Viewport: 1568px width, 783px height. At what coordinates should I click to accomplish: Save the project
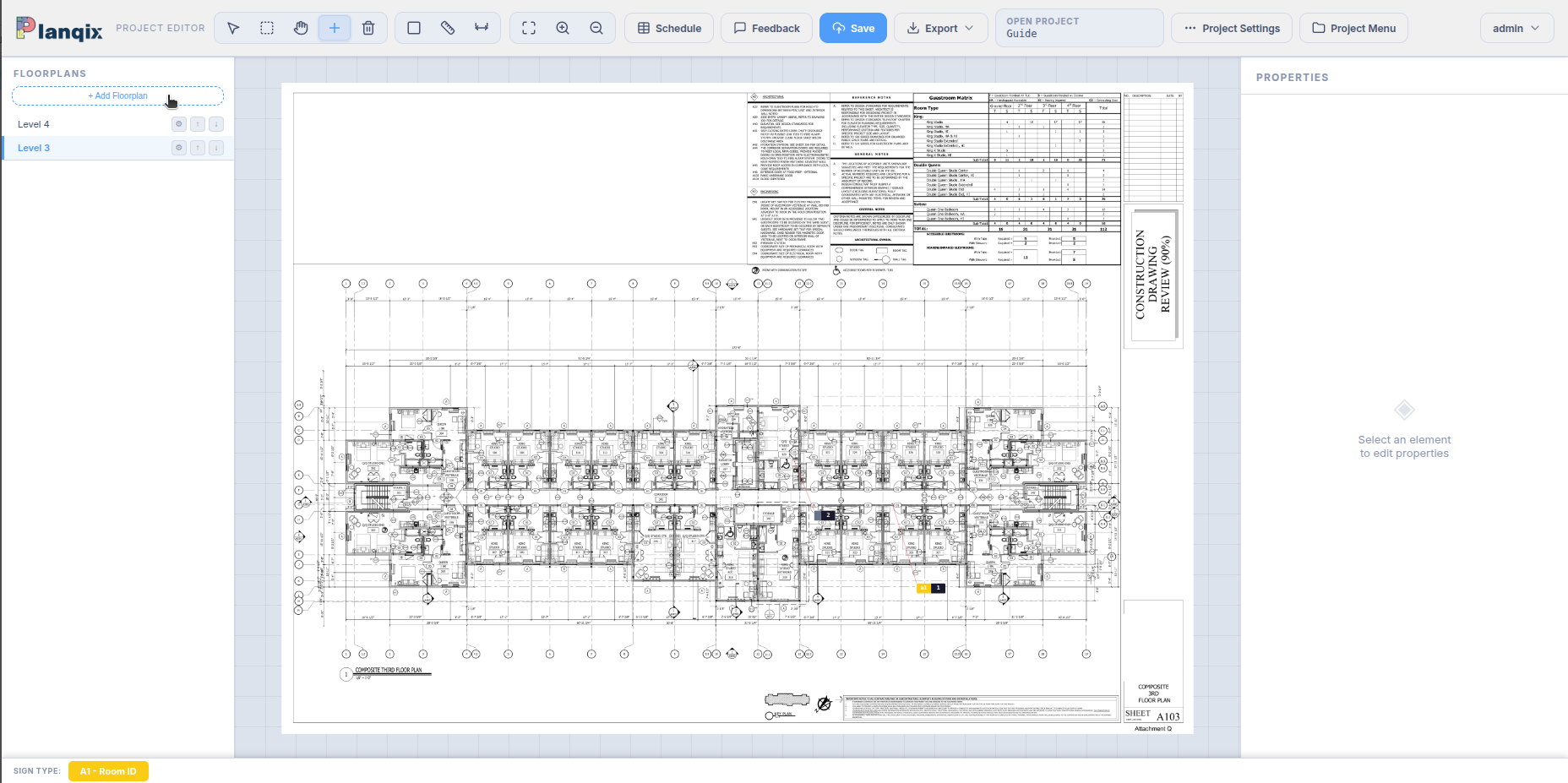853,28
